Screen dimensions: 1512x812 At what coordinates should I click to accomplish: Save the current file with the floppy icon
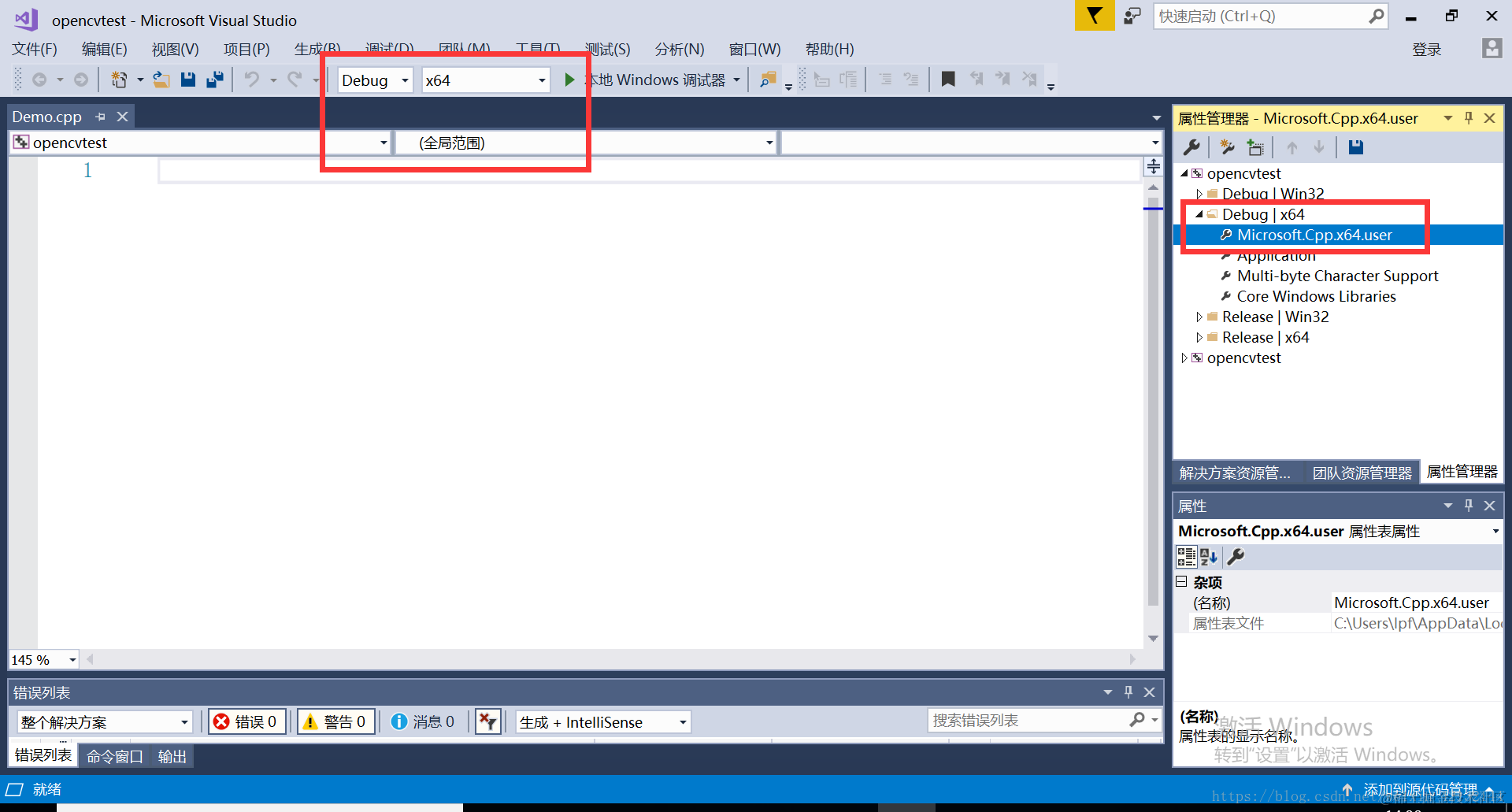[x=187, y=80]
